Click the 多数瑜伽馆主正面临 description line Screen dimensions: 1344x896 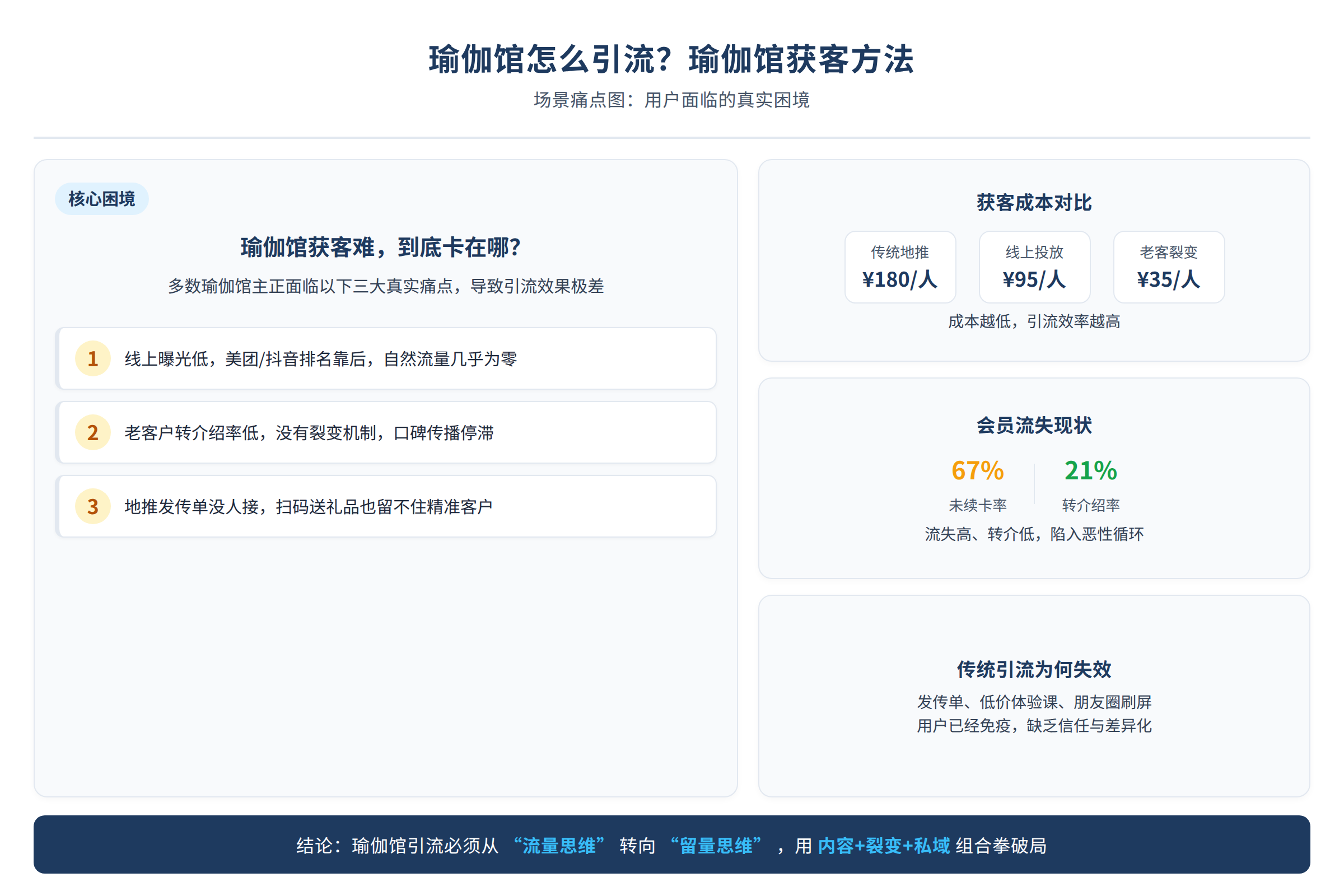(x=386, y=286)
